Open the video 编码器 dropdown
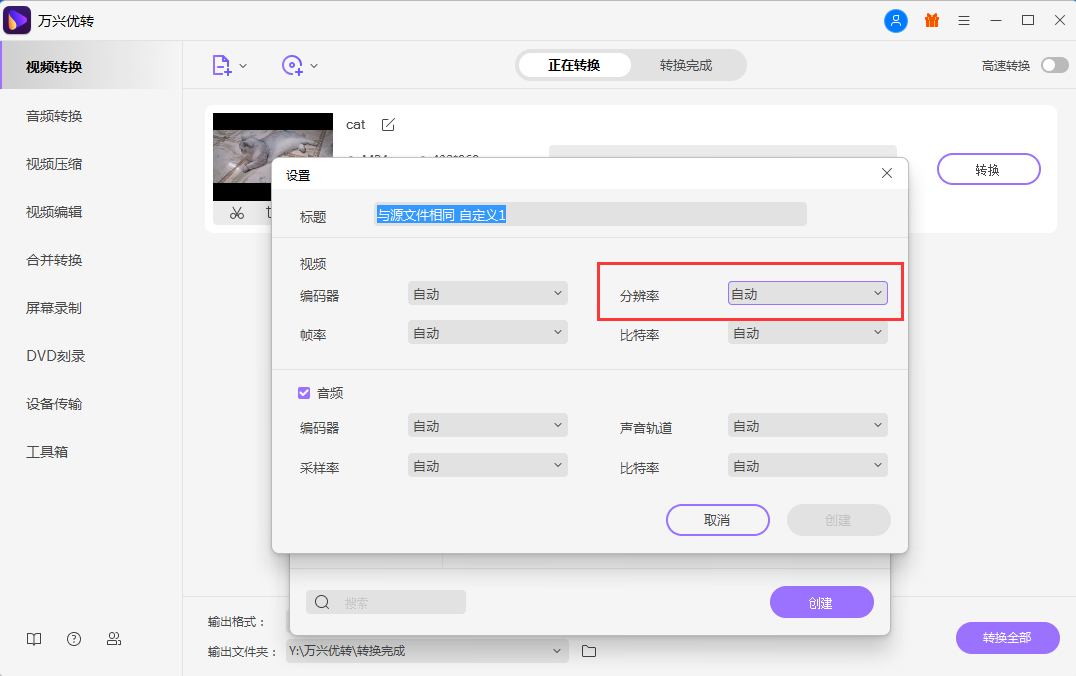Viewport: 1076px width, 676px height. click(487, 292)
